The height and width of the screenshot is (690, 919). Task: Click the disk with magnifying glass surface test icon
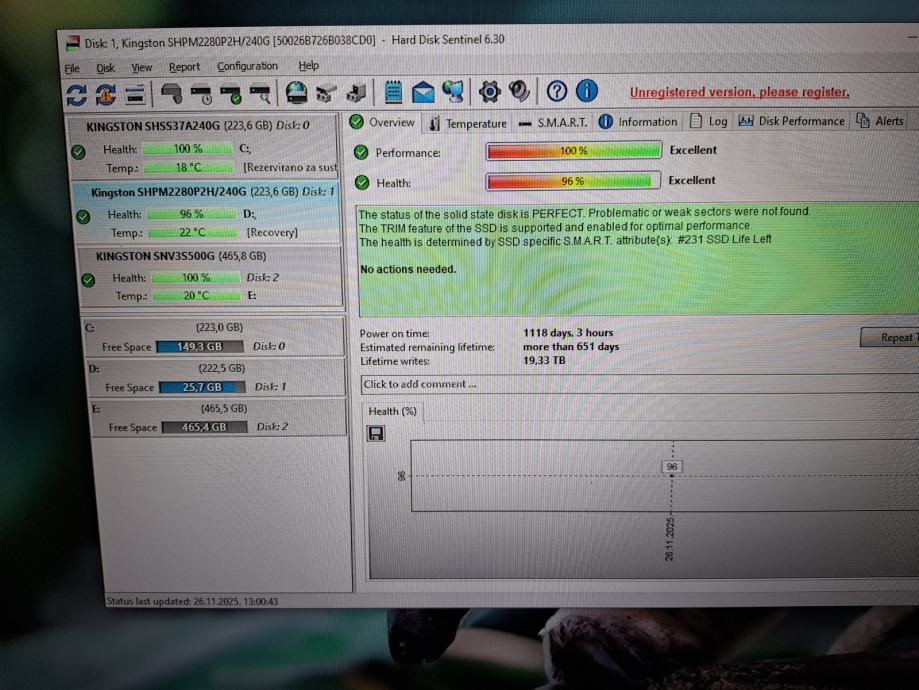click(260, 95)
